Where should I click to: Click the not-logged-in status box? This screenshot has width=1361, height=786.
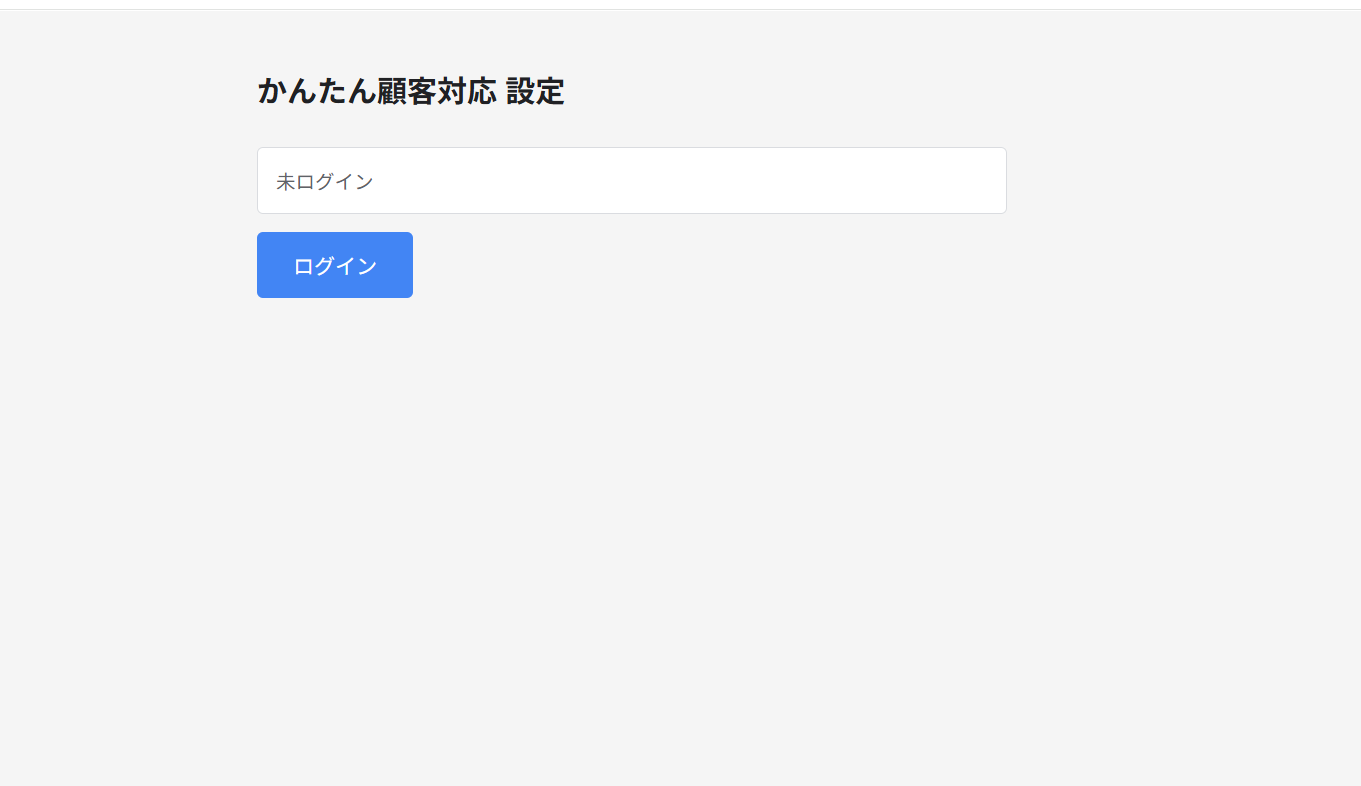(x=631, y=180)
